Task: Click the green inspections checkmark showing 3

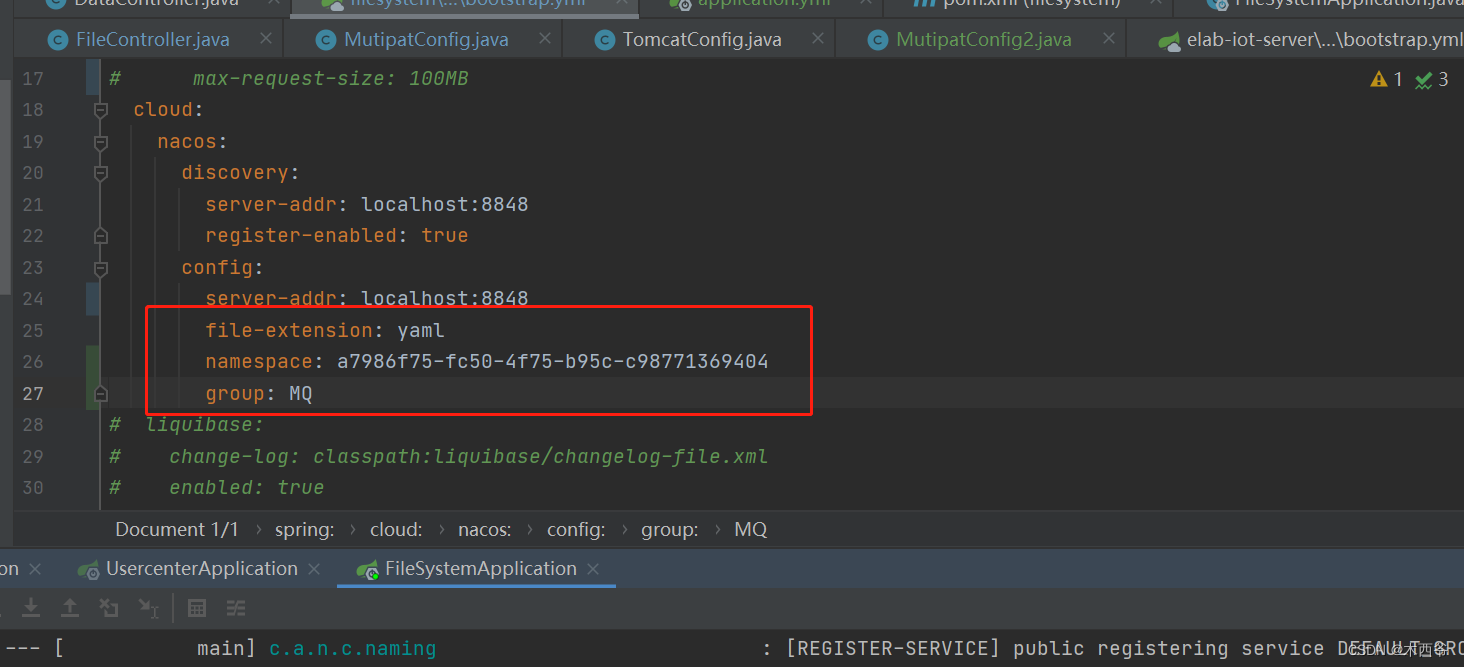Action: (x=1432, y=79)
